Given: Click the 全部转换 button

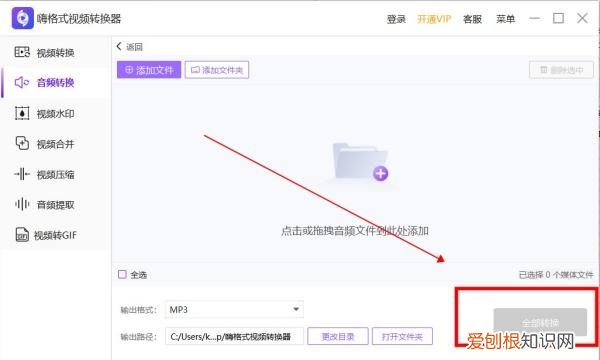Looking at the screenshot, I should coord(540,322).
